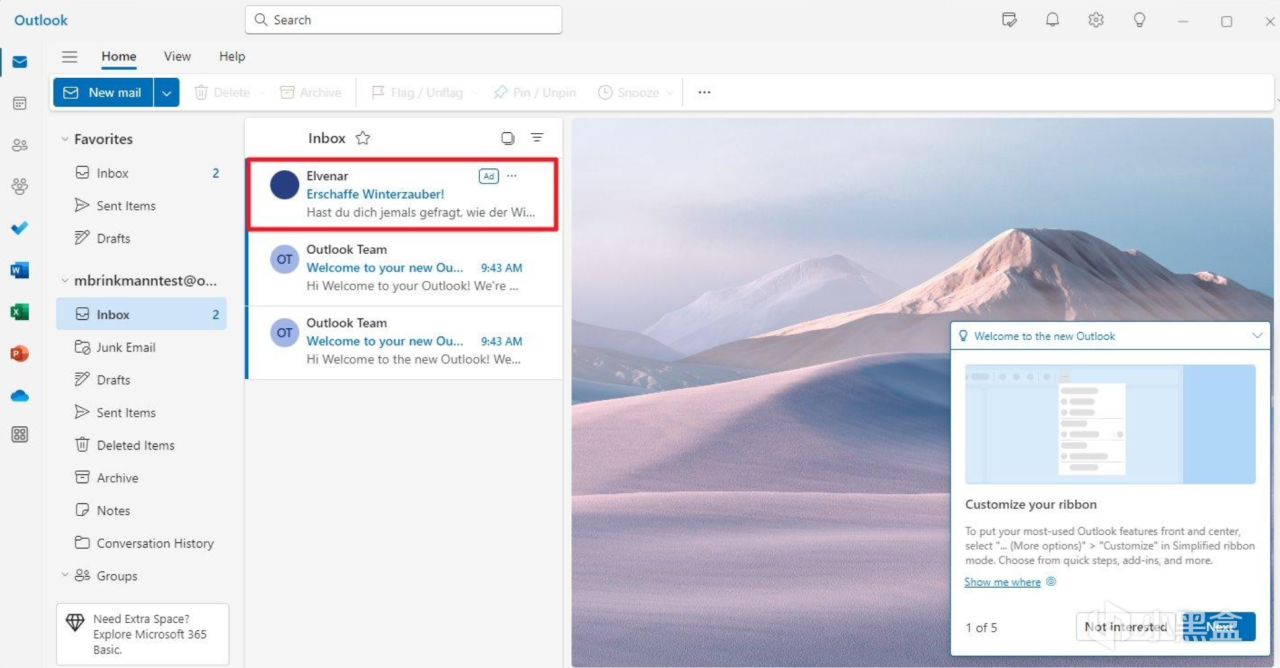This screenshot has width=1280, height=668.
Task: Open the Notes folder
Action: point(141,510)
